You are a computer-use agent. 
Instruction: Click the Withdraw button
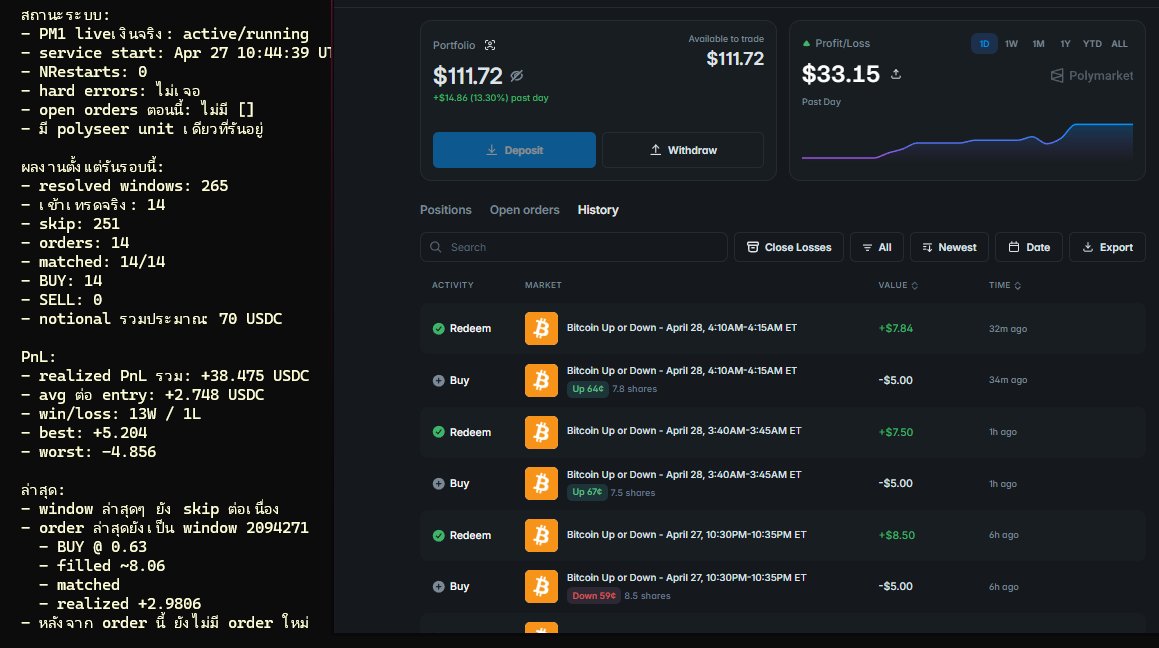[683, 150]
